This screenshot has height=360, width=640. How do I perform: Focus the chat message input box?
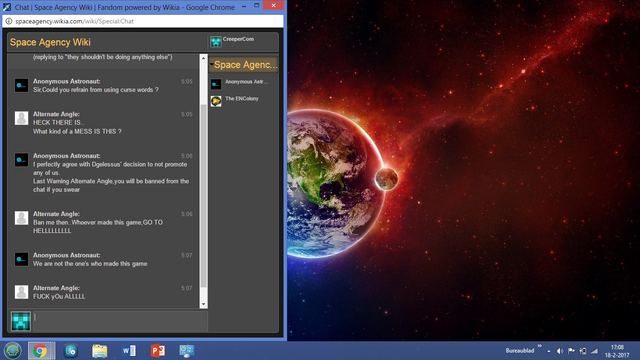click(x=120, y=320)
